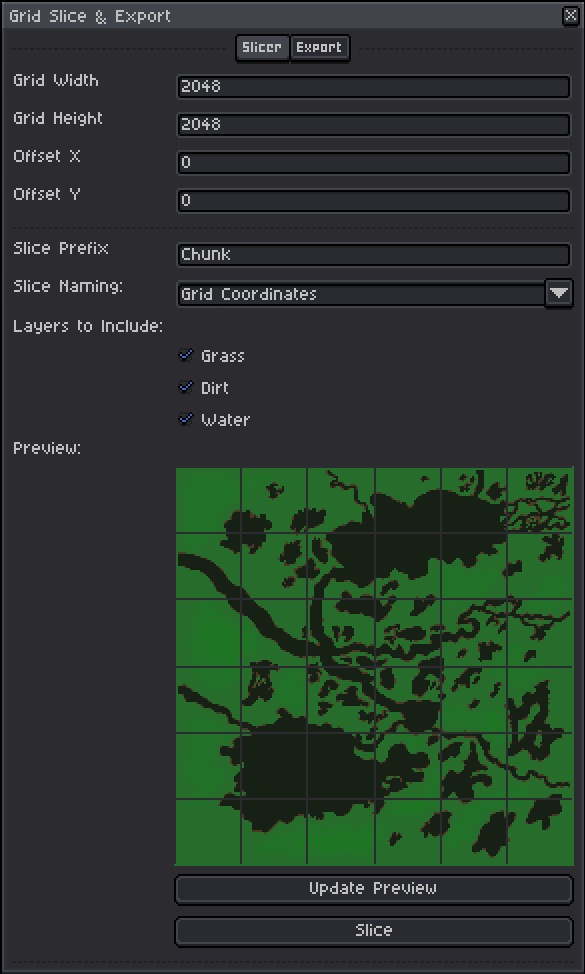Edit the Slice Prefix Chunk field

(373, 255)
